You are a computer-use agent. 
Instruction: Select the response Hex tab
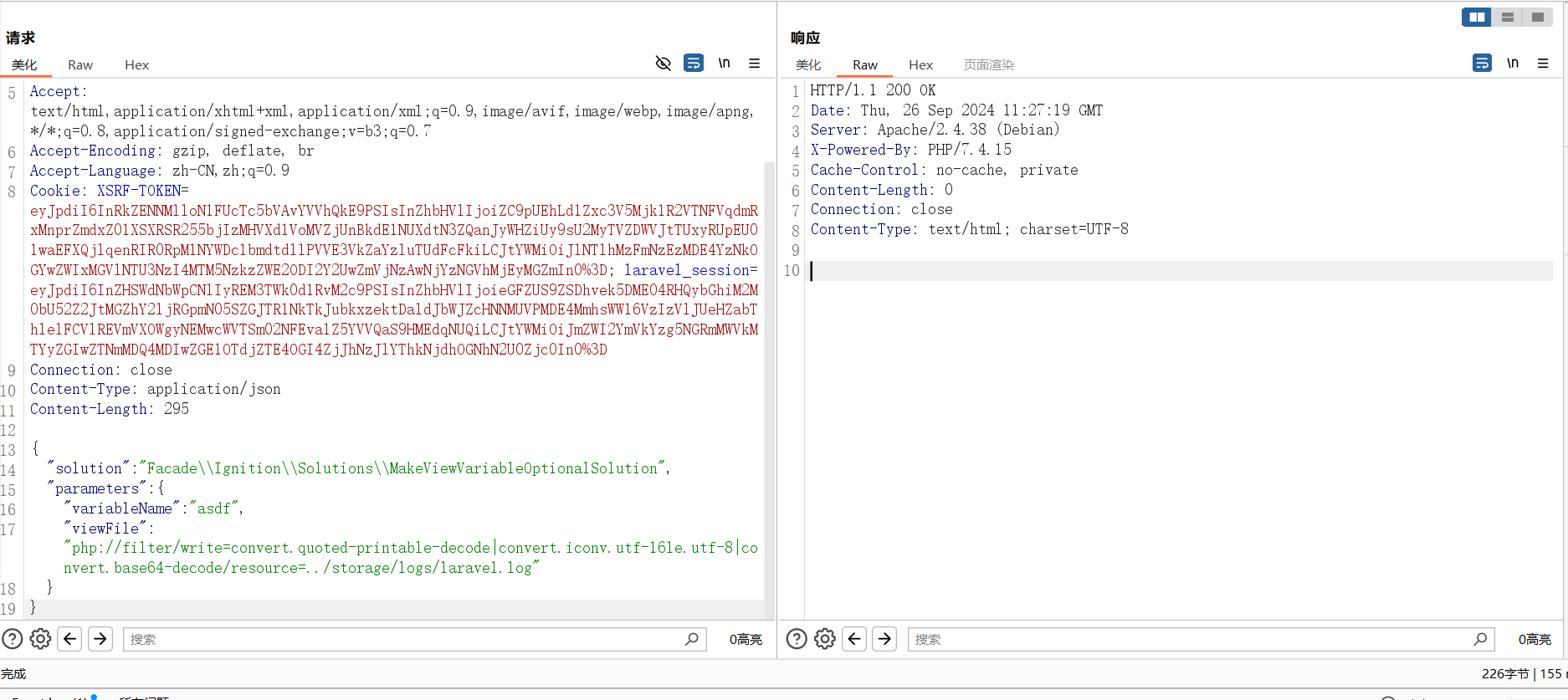pyautogui.click(x=920, y=64)
